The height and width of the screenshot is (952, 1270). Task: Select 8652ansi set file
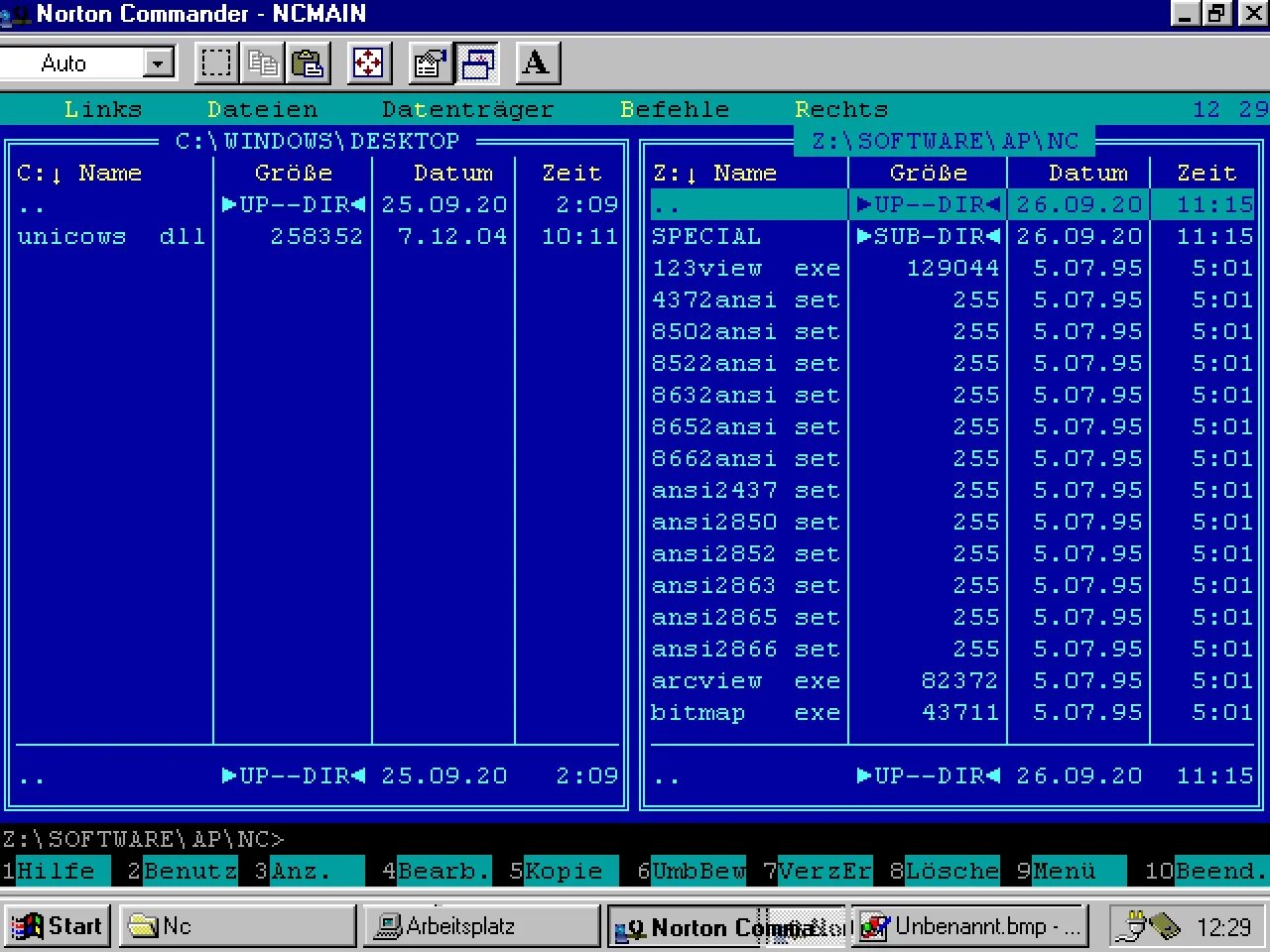pos(952,426)
